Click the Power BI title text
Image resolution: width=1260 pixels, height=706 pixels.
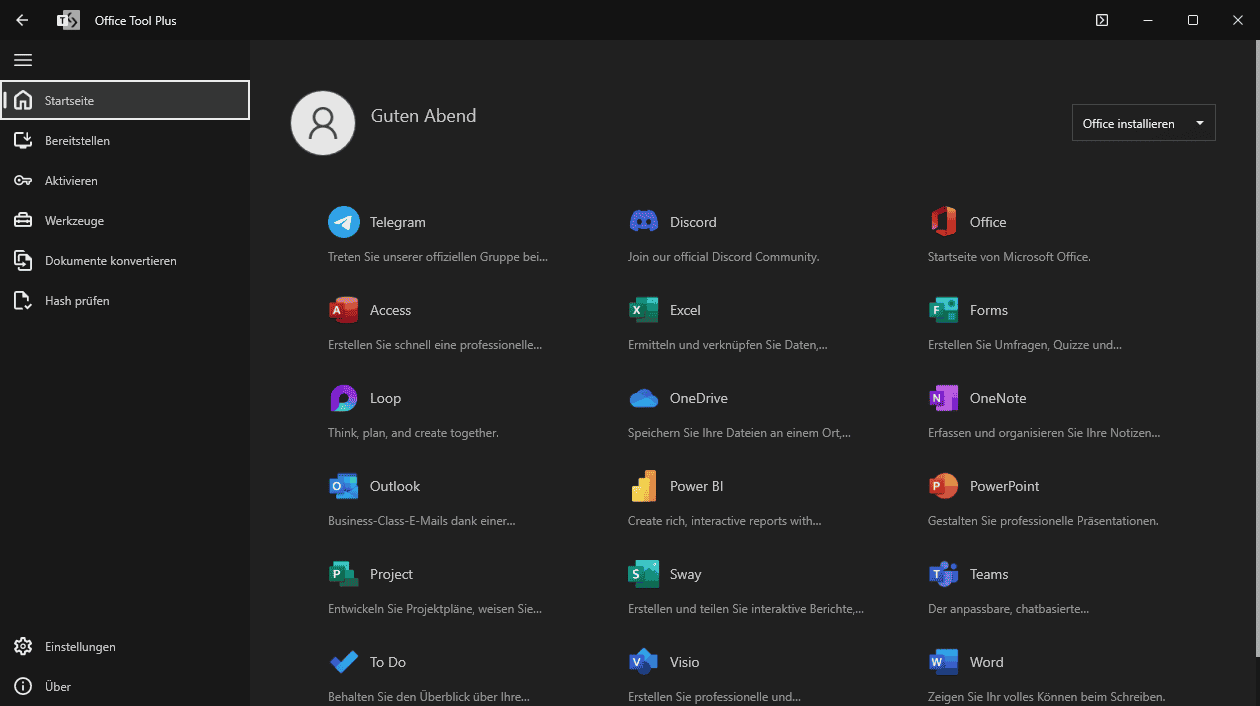[x=697, y=486]
